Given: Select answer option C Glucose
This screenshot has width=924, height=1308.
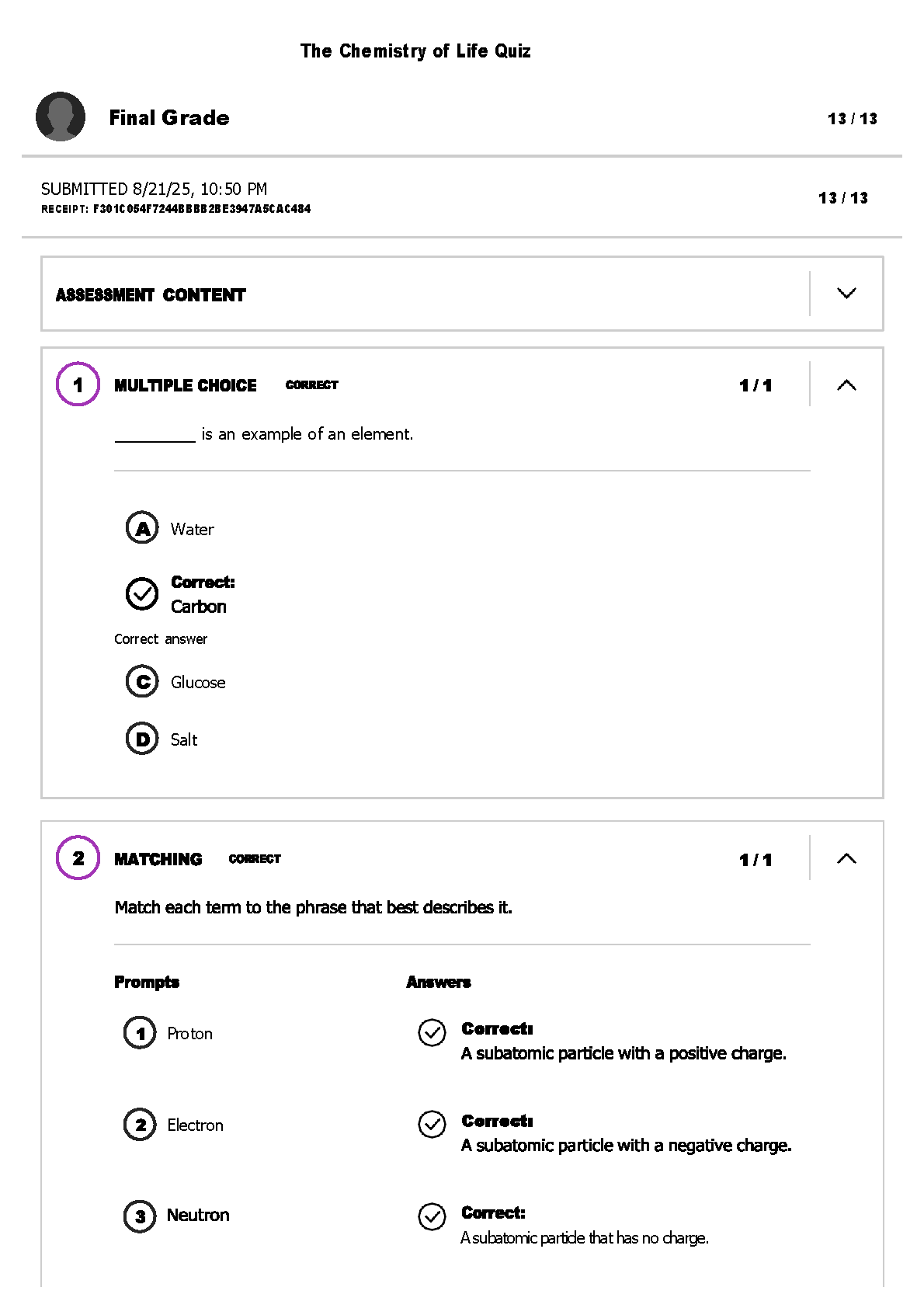Looking at the screenshot, I should coord(142,682).
